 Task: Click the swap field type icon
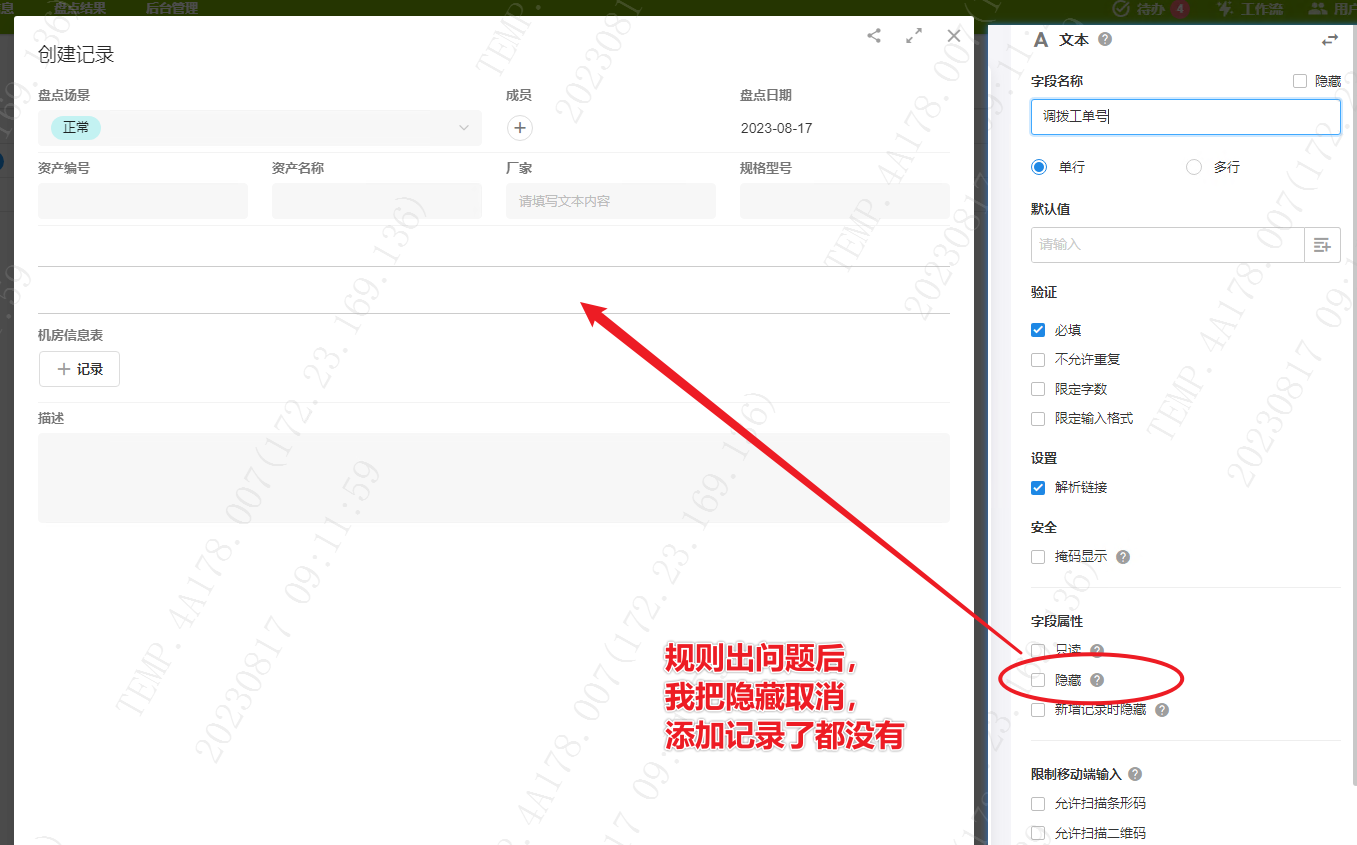tap(1329, 40)
